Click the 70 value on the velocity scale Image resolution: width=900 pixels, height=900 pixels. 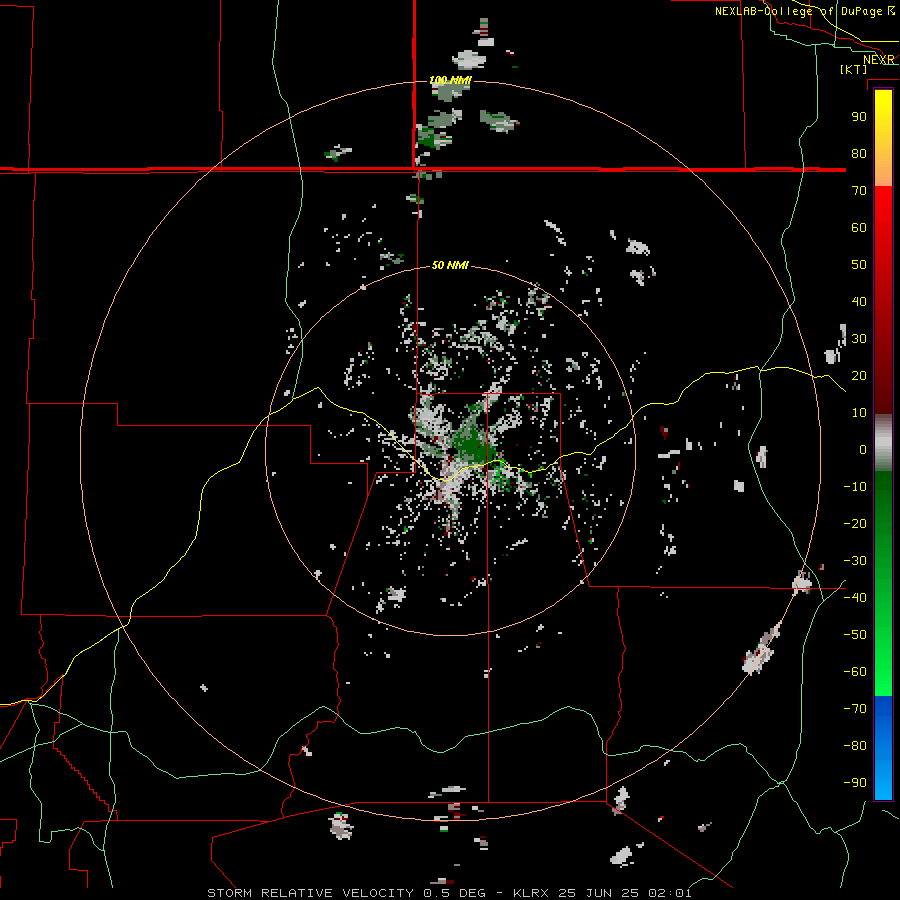[859, 191]
